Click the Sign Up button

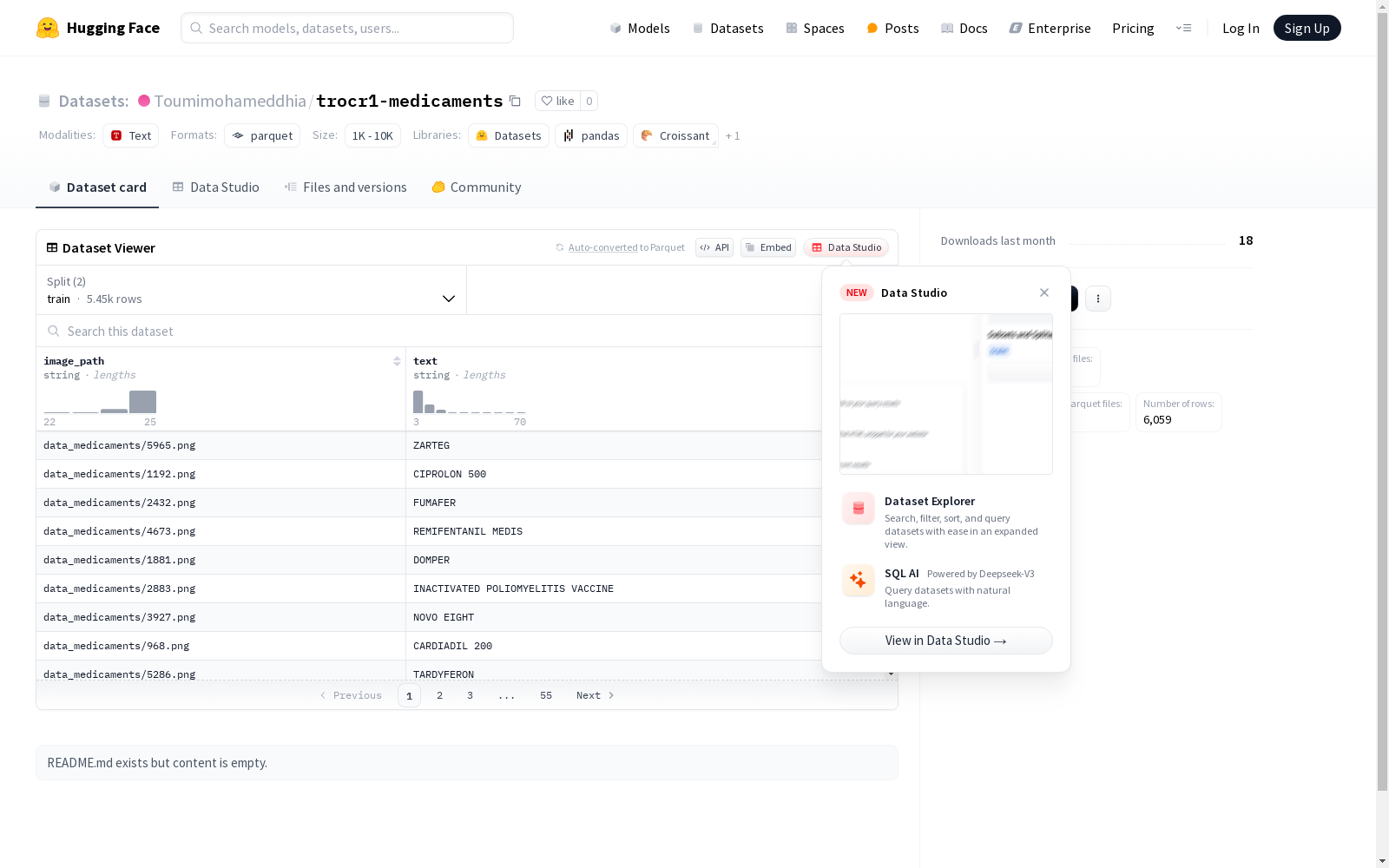pos(1307,28)
